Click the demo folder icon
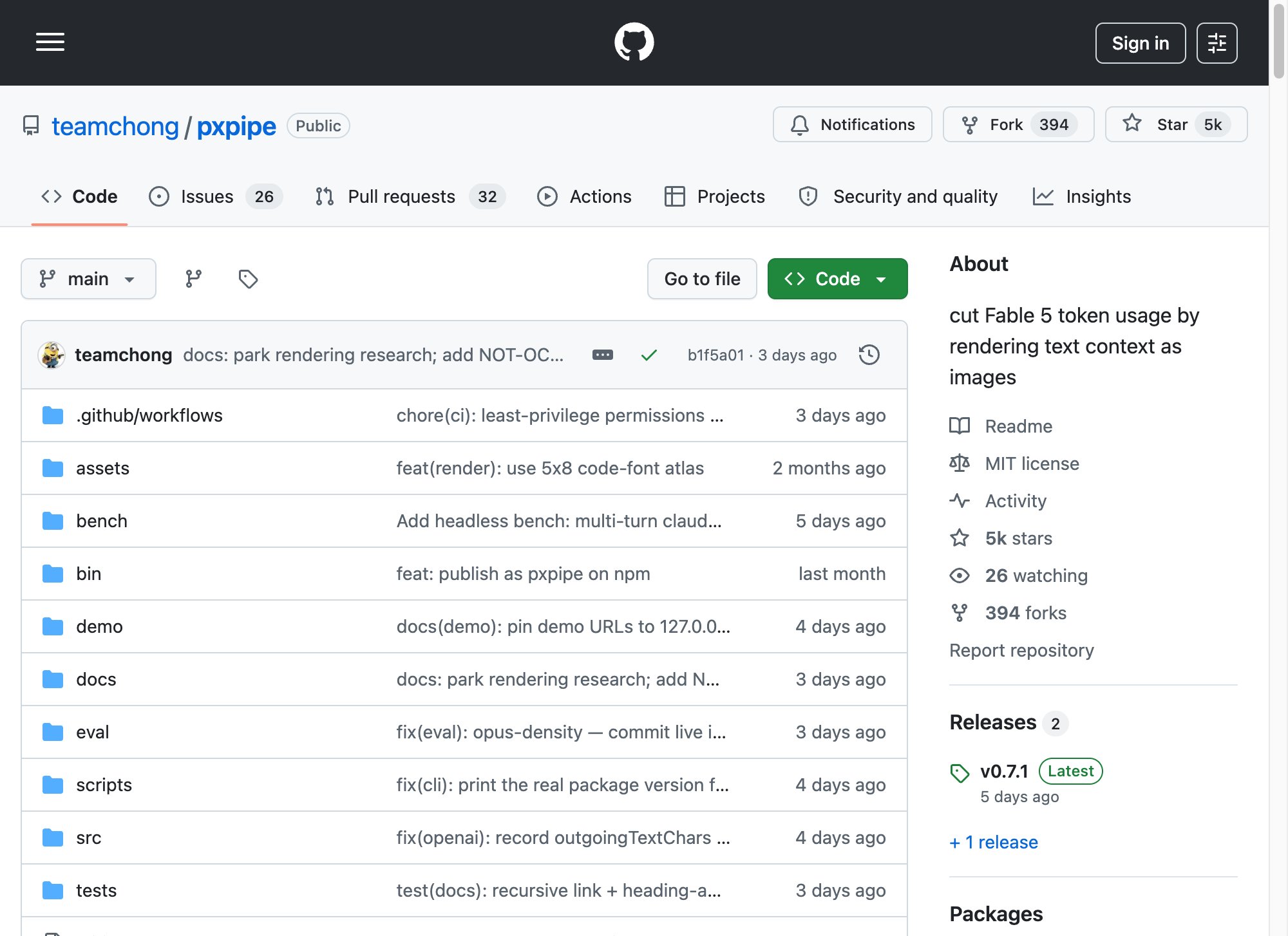Viewport: 1288px width, 936px height. pos(53,626)
